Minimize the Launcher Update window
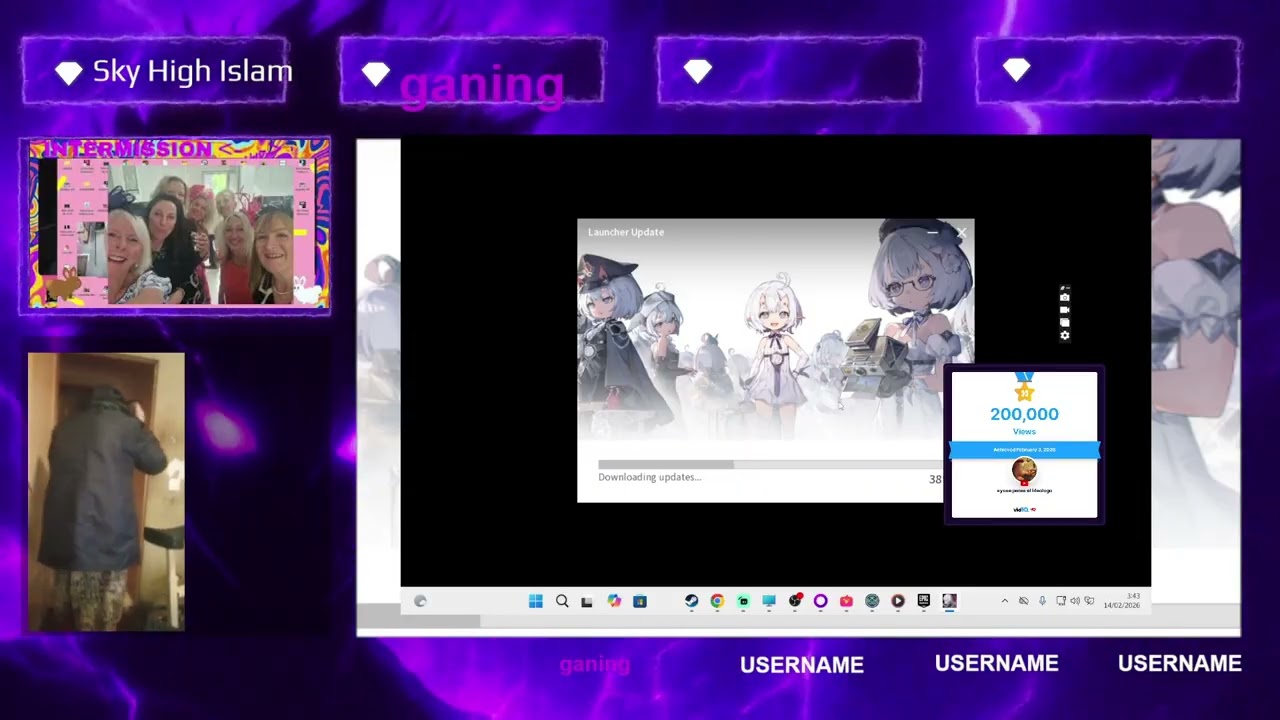Viewport: 1280px width, 720px height. click(x=932, y=233)
